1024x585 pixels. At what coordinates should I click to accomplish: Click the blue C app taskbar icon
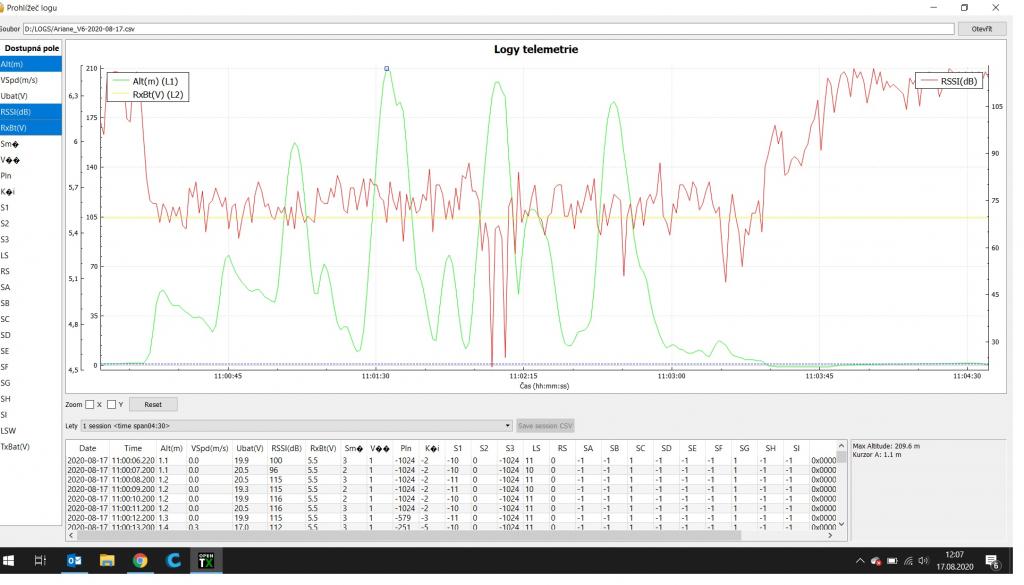(x=173, y=562)
